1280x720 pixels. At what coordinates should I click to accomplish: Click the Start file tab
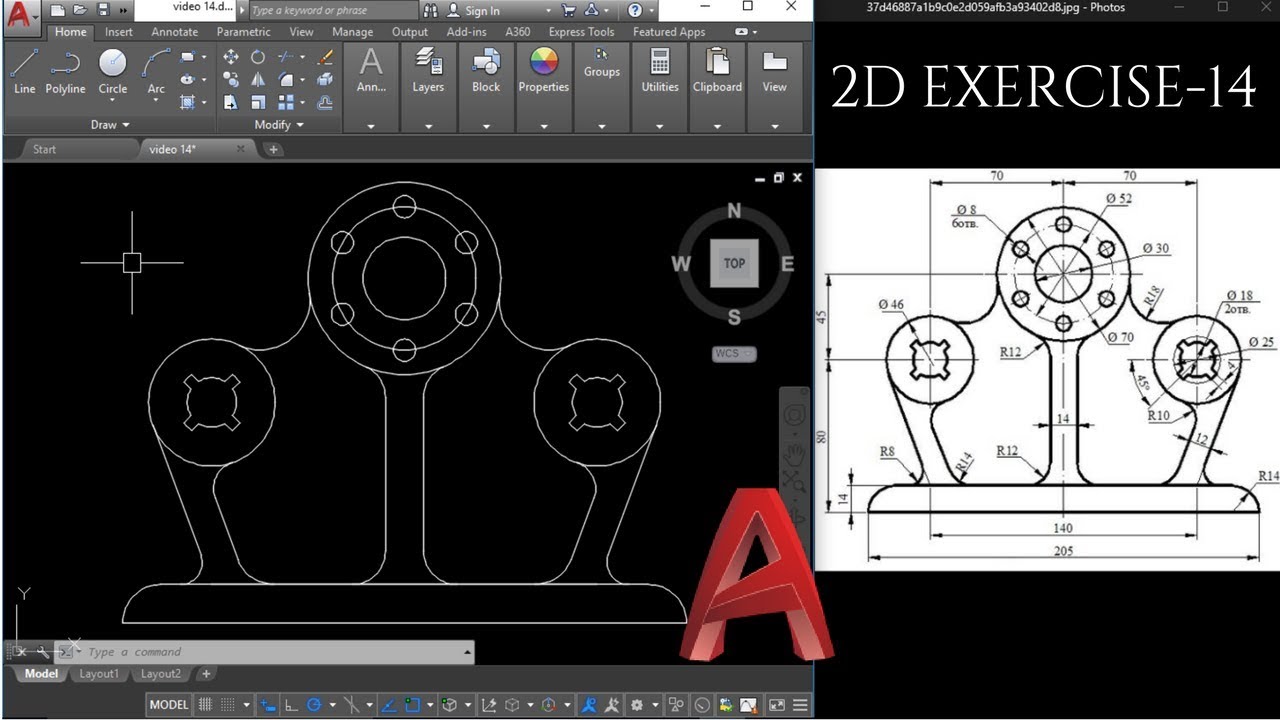click(x=44, y=149)
